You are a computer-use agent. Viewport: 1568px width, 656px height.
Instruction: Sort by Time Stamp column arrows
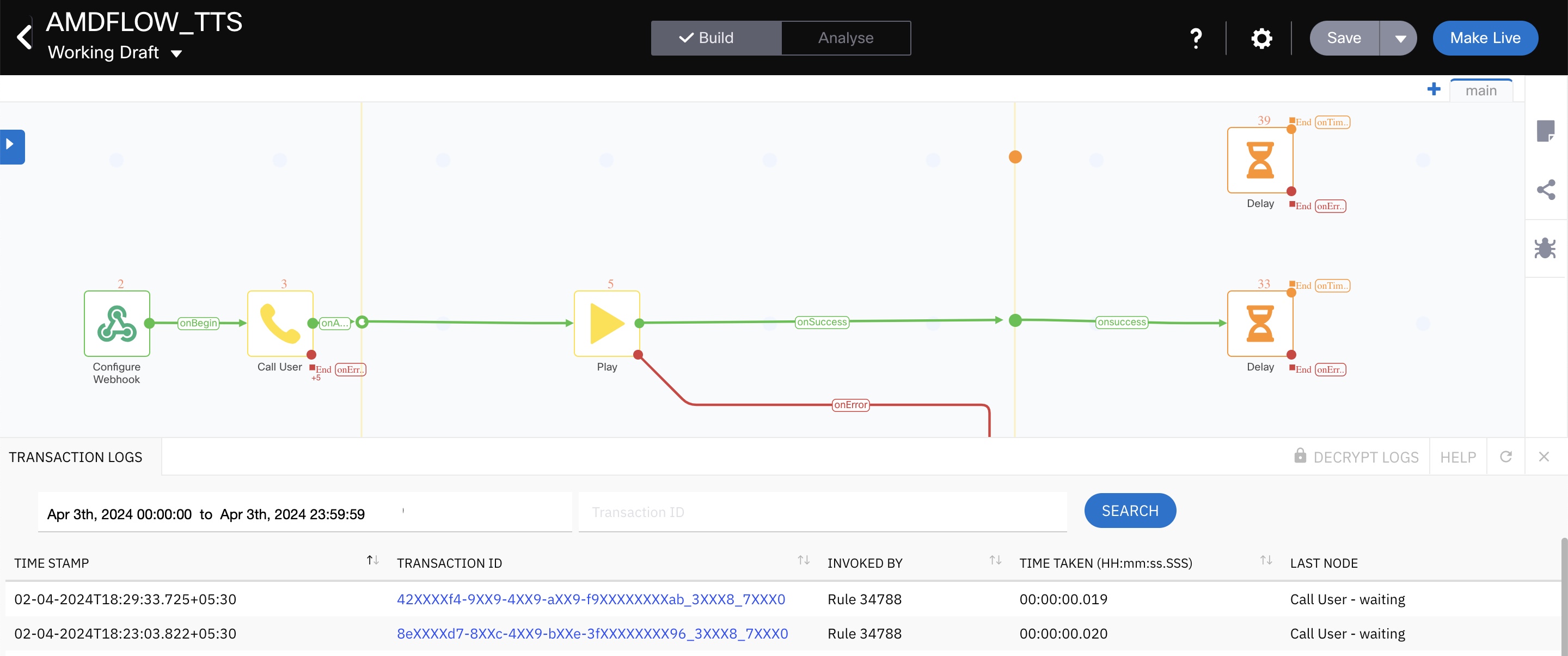point(372,560)
